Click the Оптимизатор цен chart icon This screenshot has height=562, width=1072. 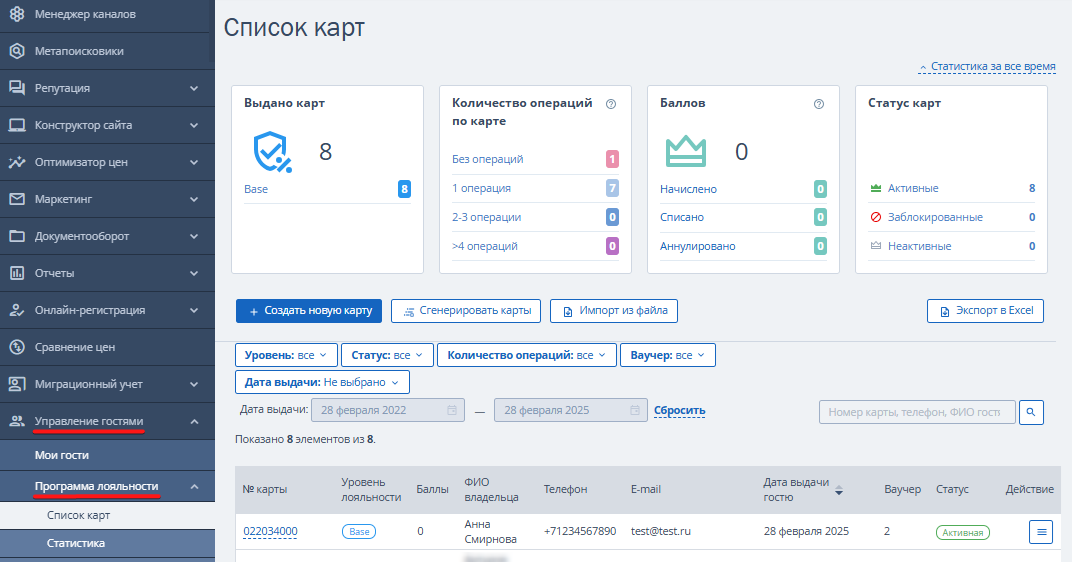click(x=16, y=162)
